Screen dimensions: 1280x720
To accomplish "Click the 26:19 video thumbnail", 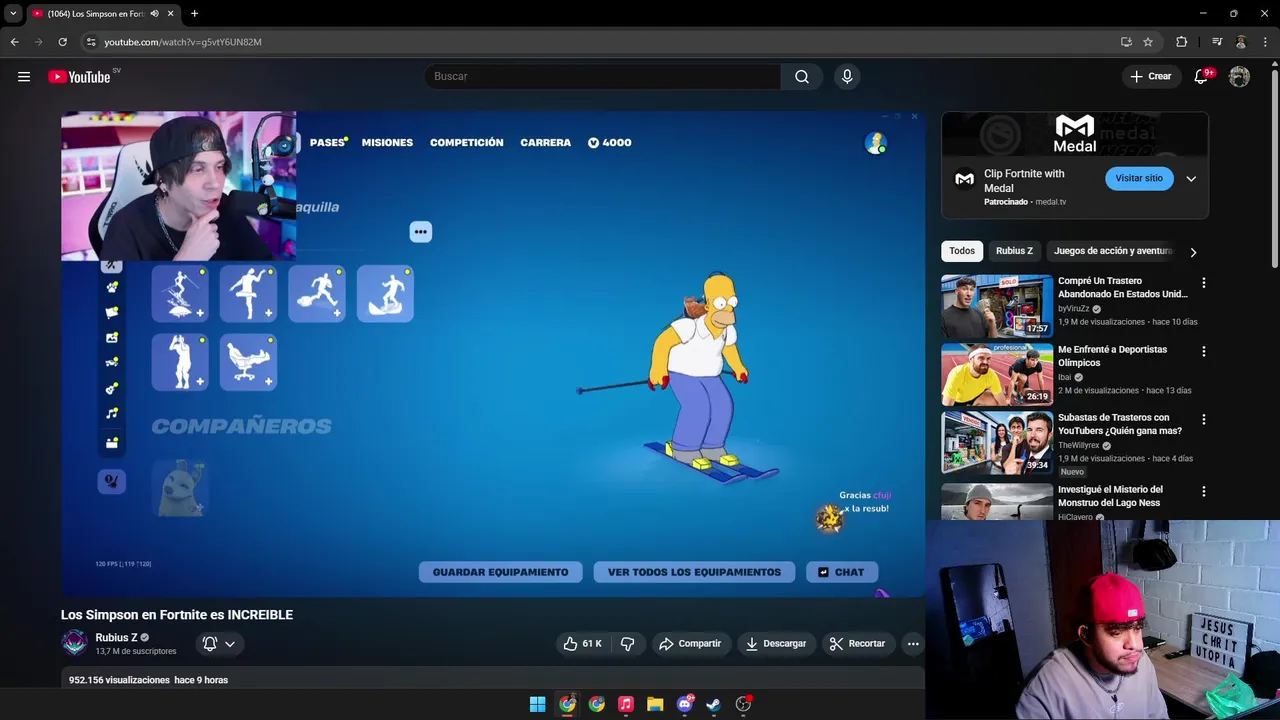I will coord(997,374).
